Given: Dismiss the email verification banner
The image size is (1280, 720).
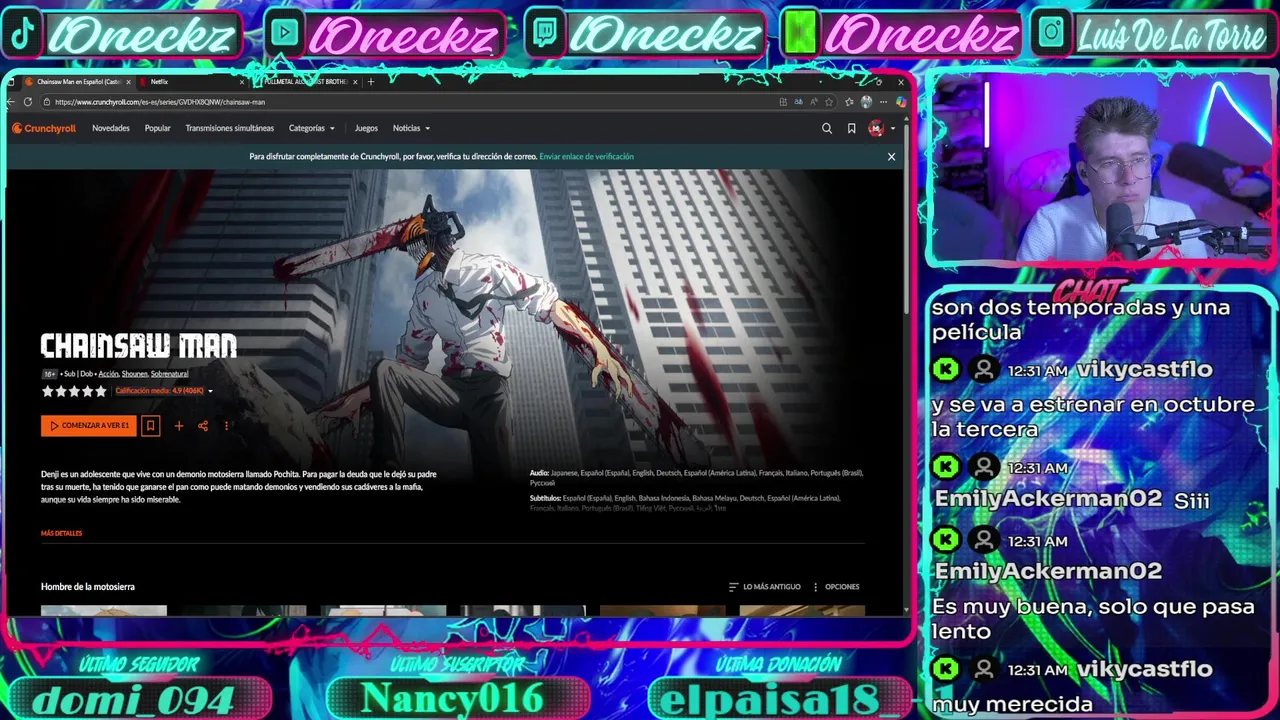Looking at the screenshot, I should click(891, 156).
